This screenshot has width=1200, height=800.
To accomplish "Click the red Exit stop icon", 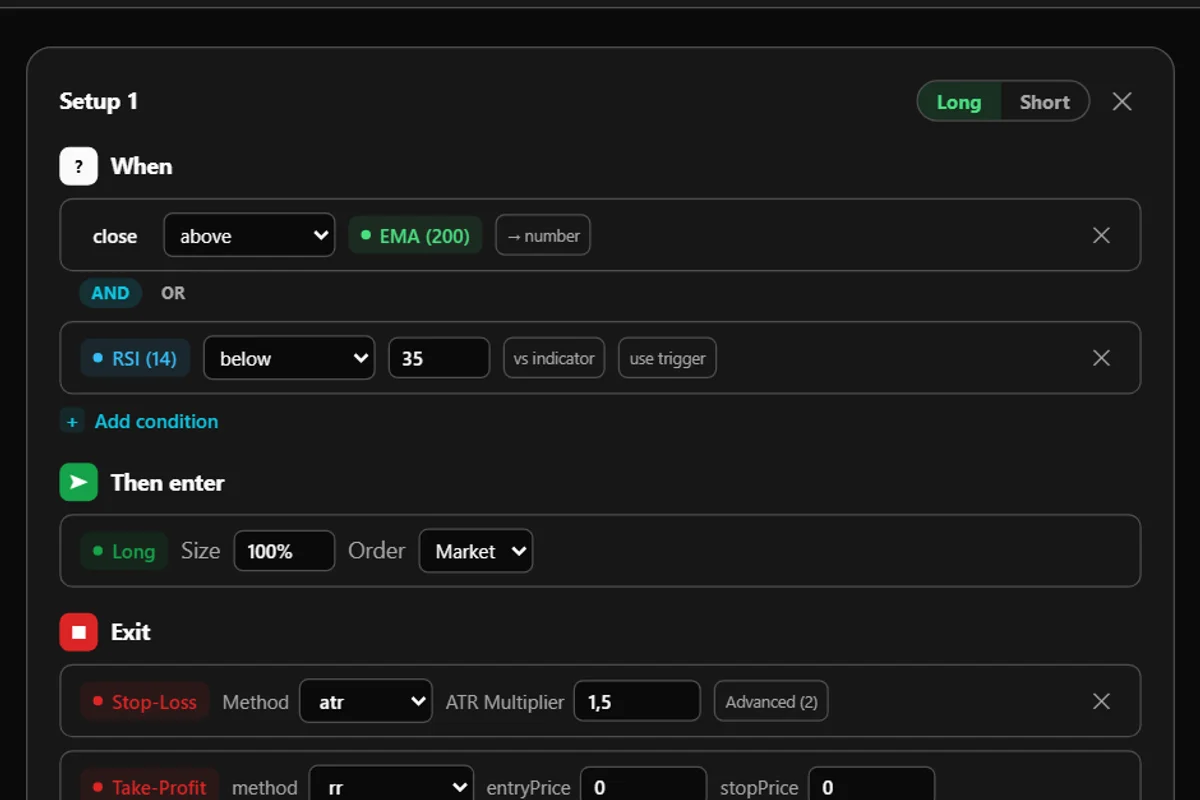I will [x=79, y=632].
